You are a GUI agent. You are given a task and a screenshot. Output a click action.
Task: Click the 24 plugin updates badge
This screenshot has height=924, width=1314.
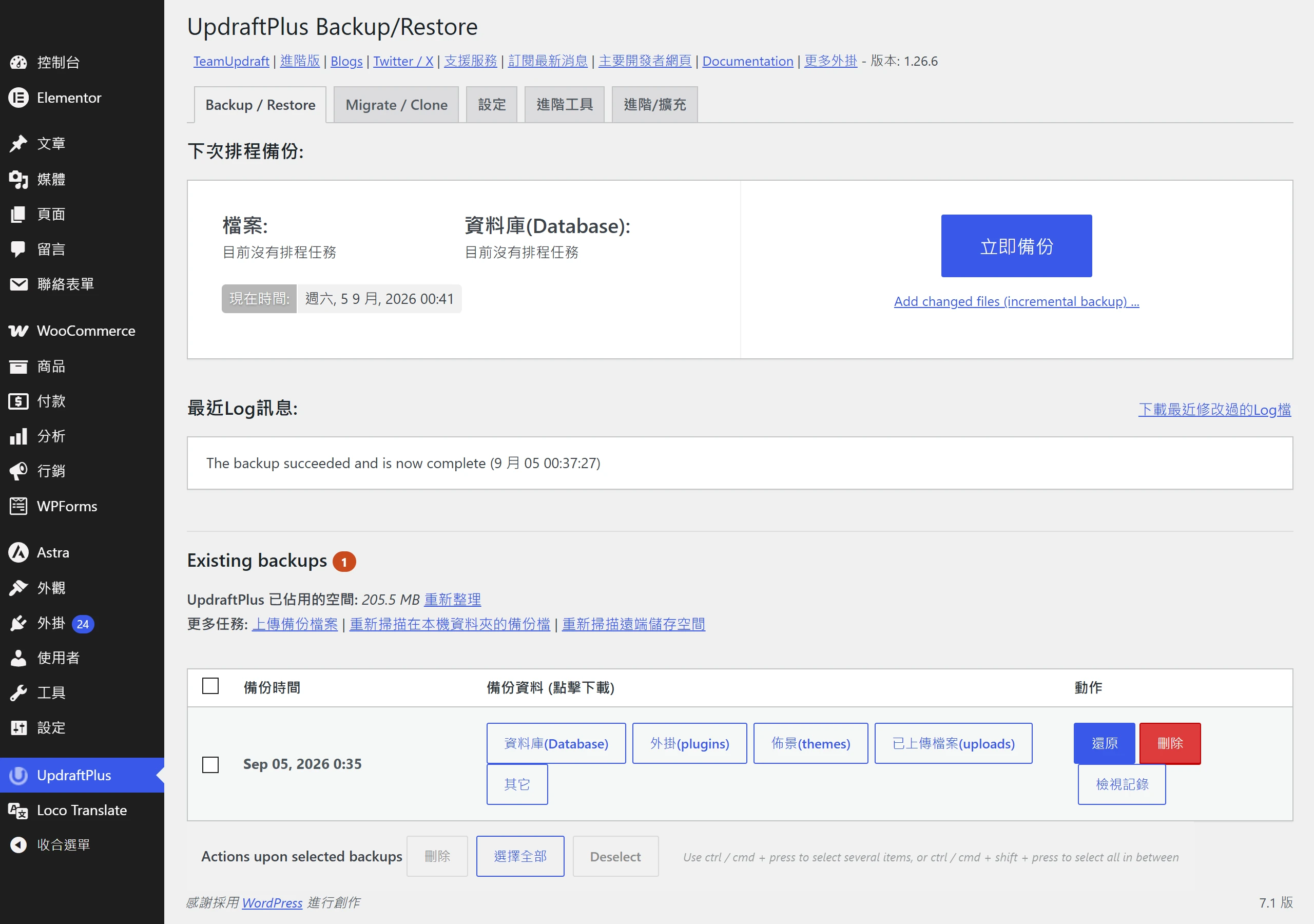pos(83,623)
